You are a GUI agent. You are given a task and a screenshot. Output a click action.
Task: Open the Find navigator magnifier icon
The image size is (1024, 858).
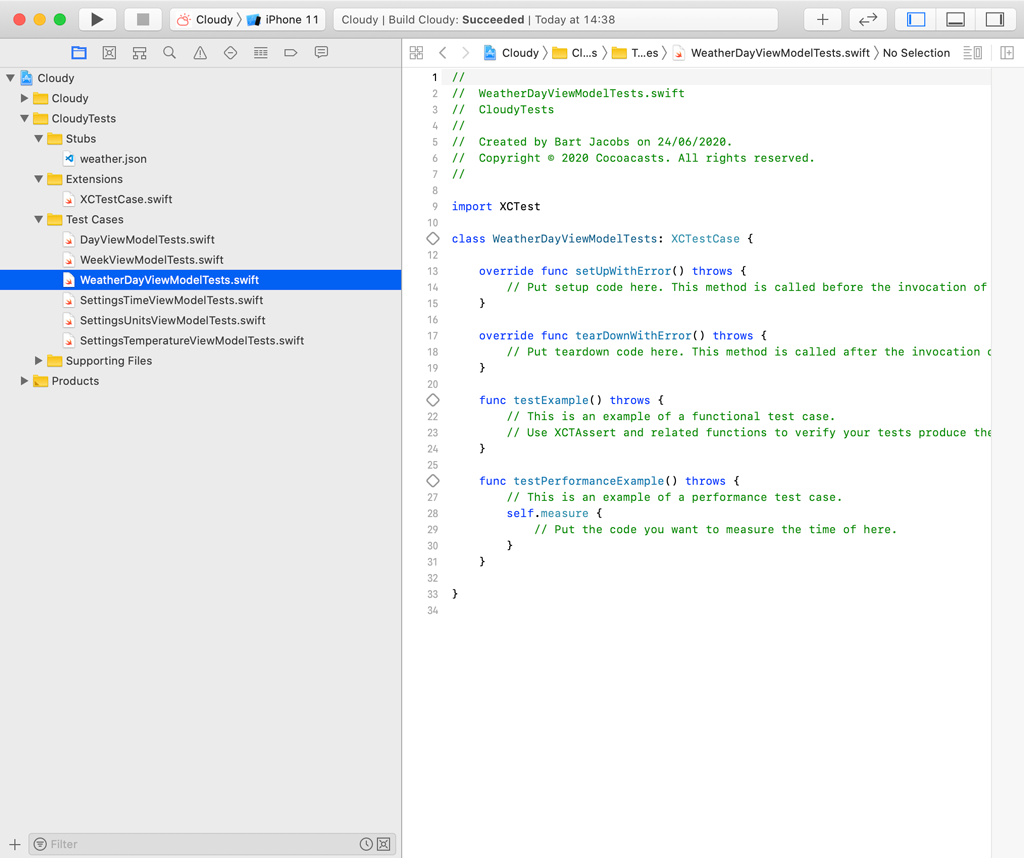pyautogui.click(x=169, y=53)
